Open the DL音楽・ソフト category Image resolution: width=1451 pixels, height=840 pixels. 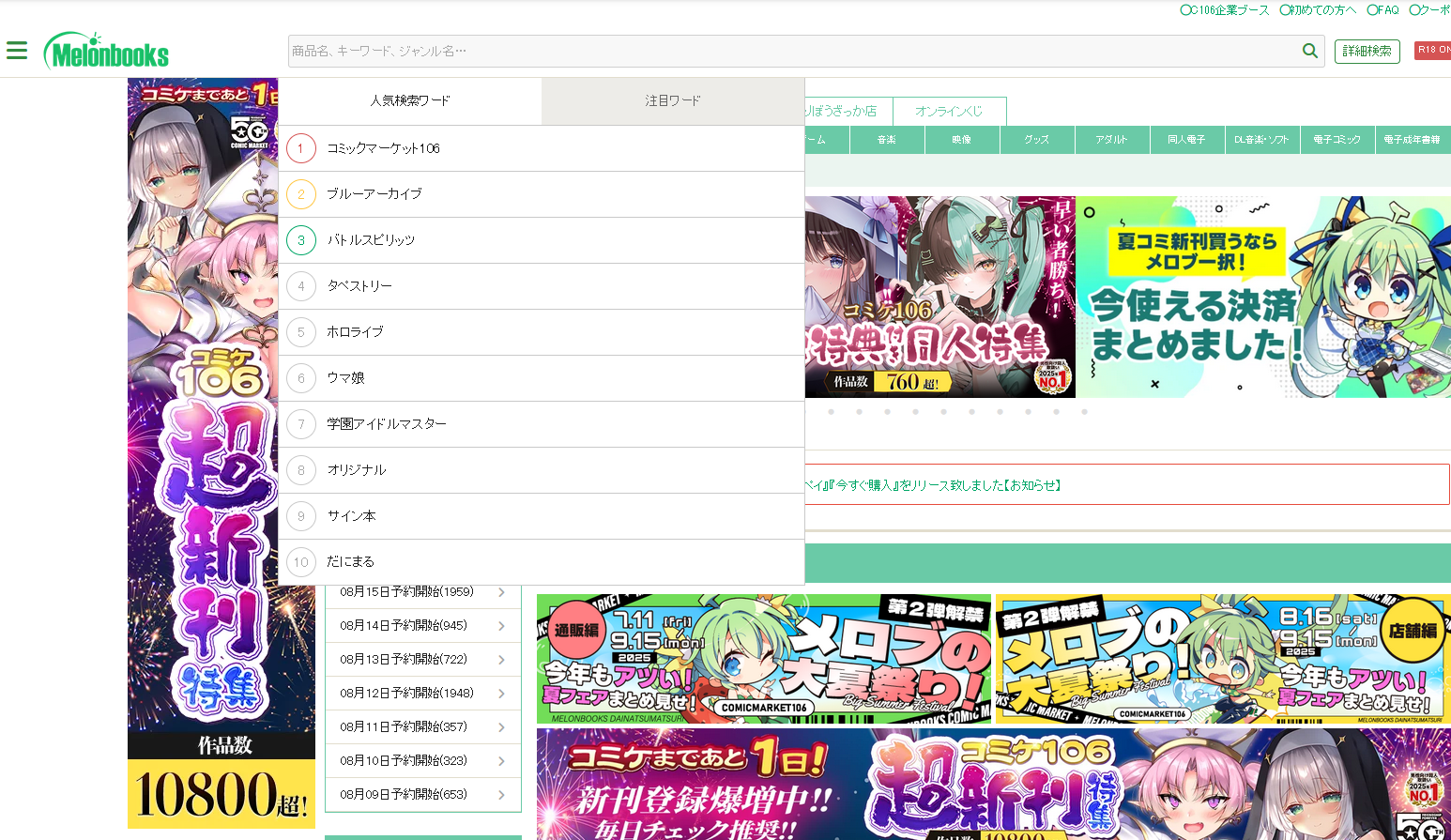pyautogui.click(x=1262, y=140)
